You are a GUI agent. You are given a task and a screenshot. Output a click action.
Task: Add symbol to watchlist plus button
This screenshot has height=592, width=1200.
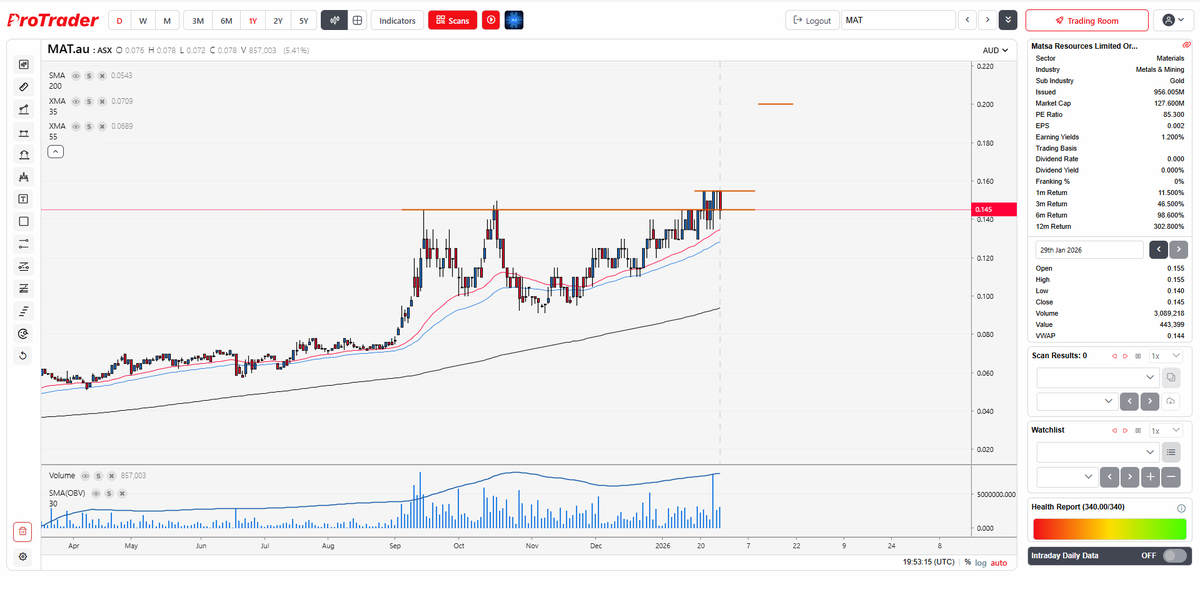coord(1150,477)
